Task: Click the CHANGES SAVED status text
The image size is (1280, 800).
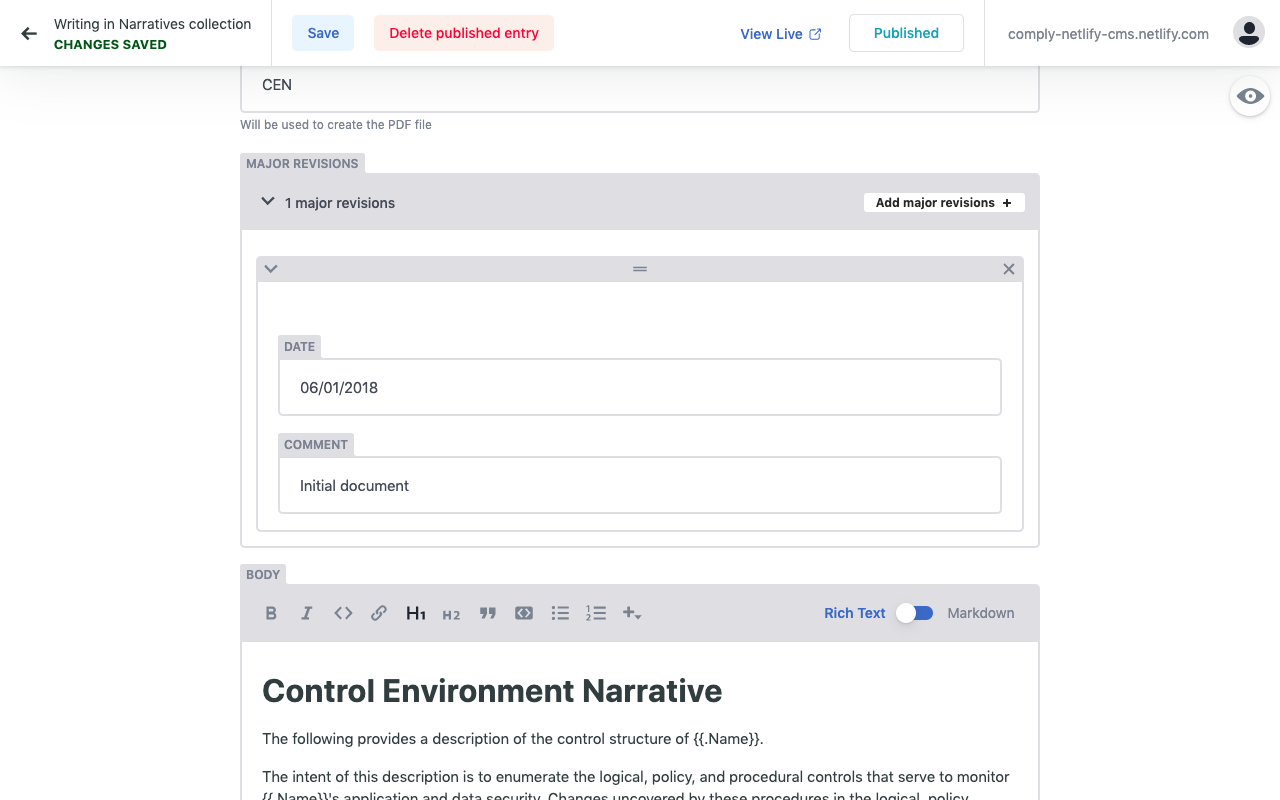Action: point(110,45)
